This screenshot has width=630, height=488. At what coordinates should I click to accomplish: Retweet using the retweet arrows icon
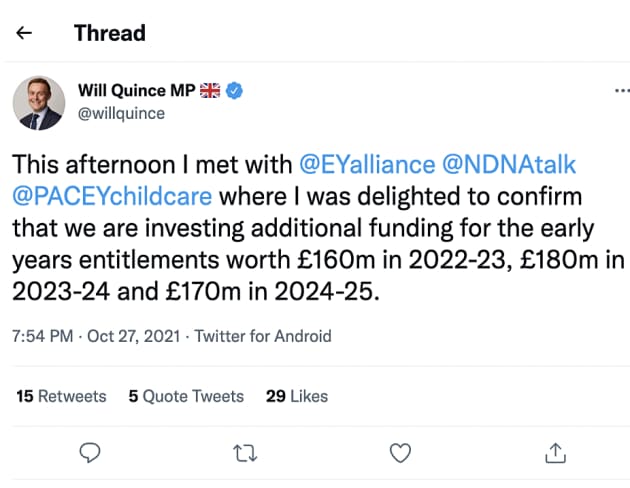click(245, 453)
